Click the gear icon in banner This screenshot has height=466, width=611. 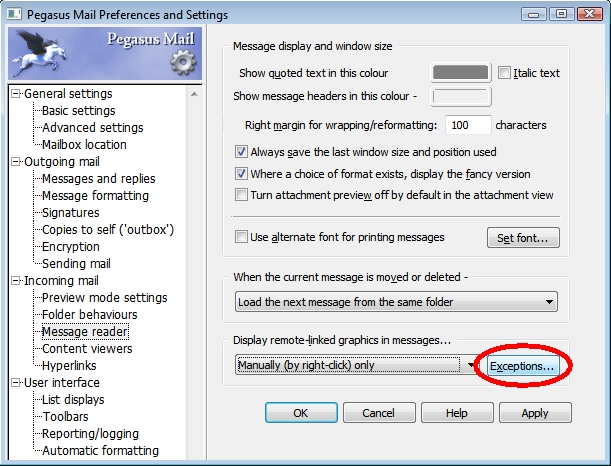[183, 64]
